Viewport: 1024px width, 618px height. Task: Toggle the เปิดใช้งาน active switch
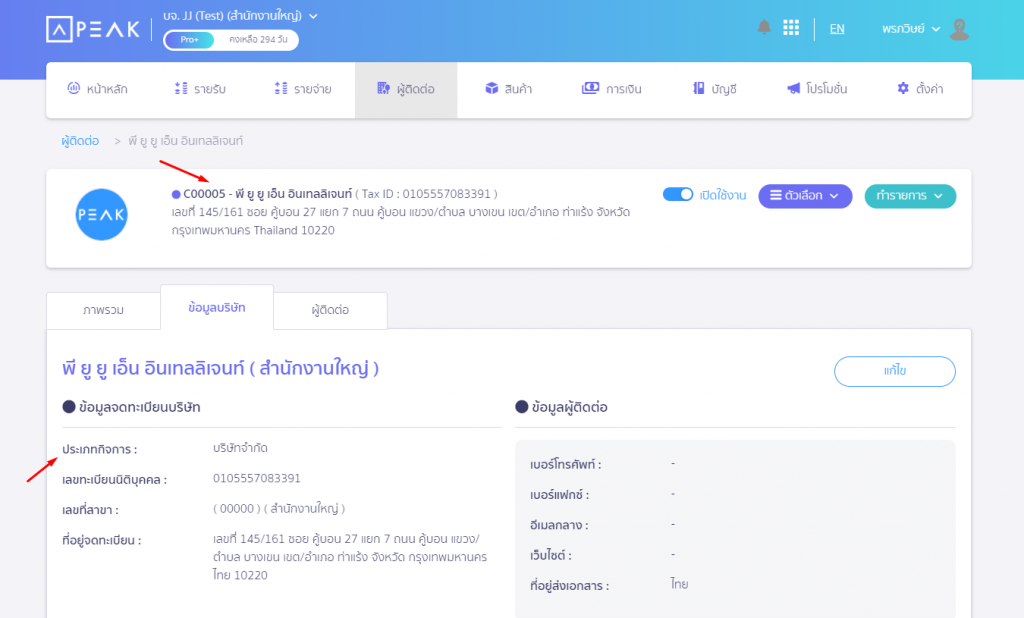pyautogui.click(x=679, y=195)
